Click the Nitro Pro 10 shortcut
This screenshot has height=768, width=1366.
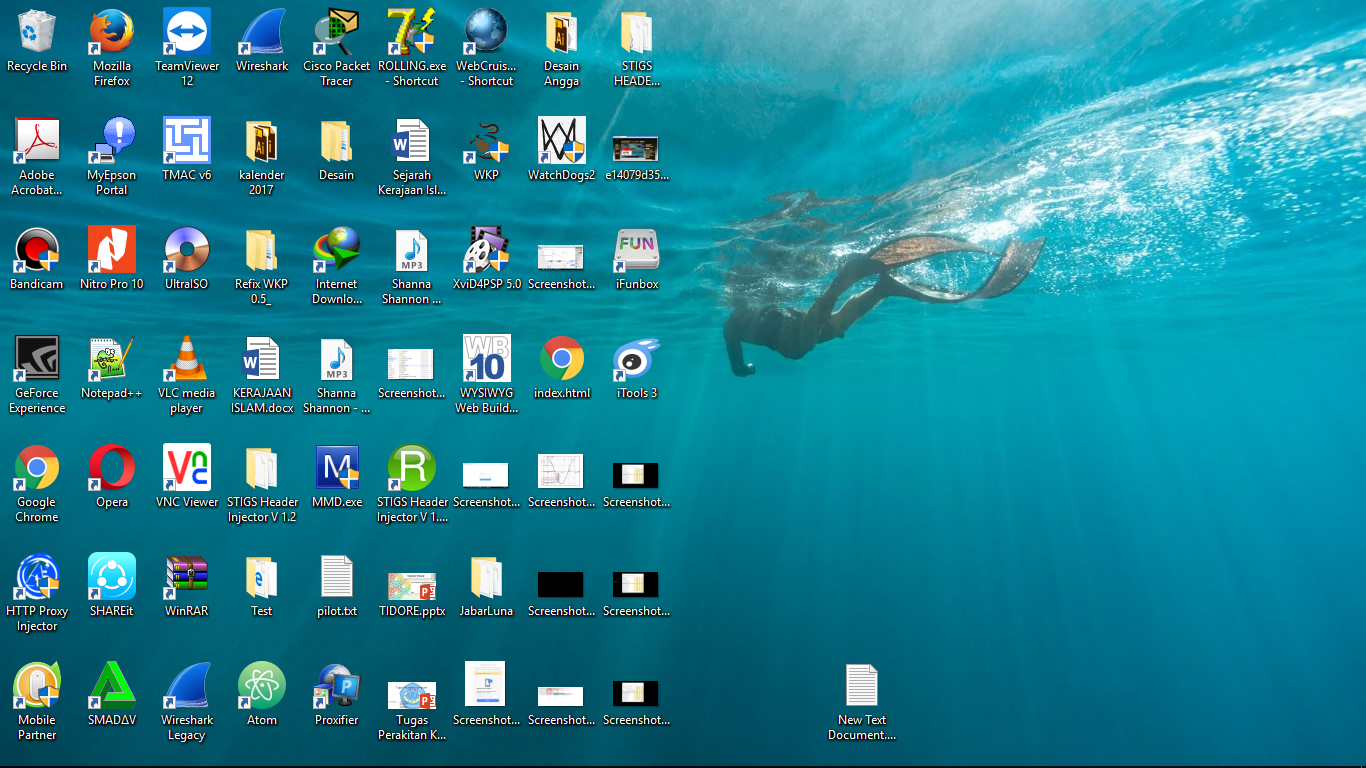click(x=112, y=250)
